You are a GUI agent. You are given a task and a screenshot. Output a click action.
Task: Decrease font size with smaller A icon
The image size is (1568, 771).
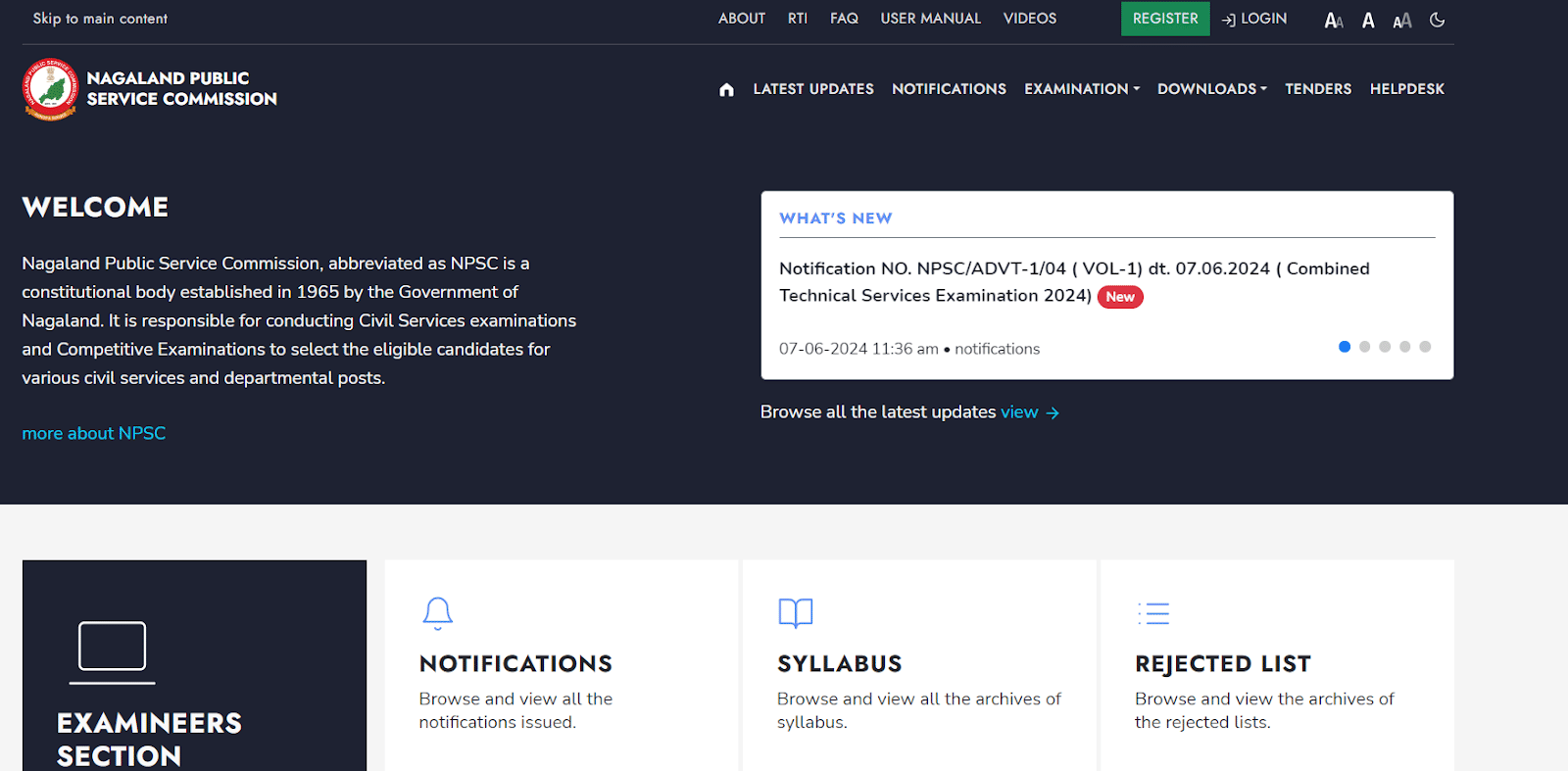1334,20
